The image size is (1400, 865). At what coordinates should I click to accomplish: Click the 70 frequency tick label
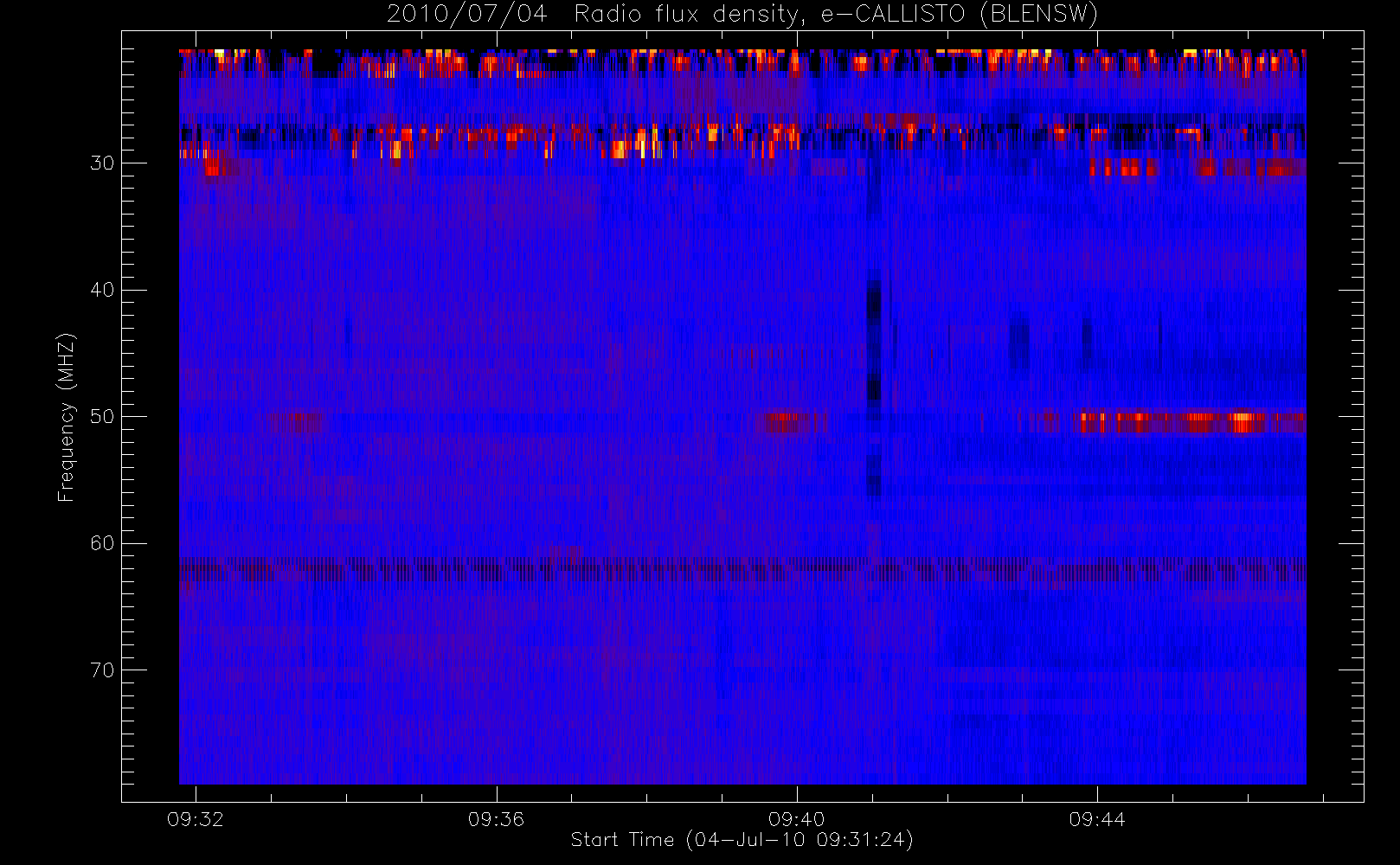coord(102,670)
